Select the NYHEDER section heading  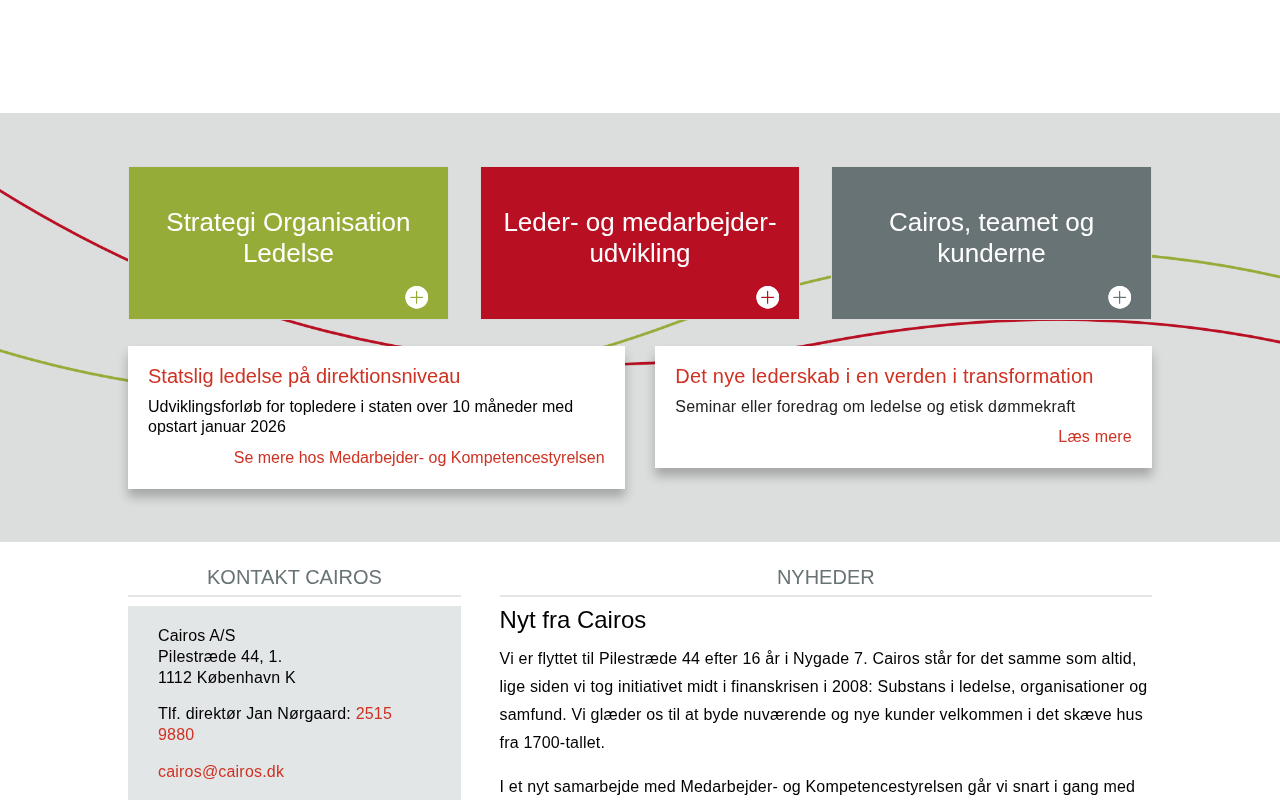826,577
